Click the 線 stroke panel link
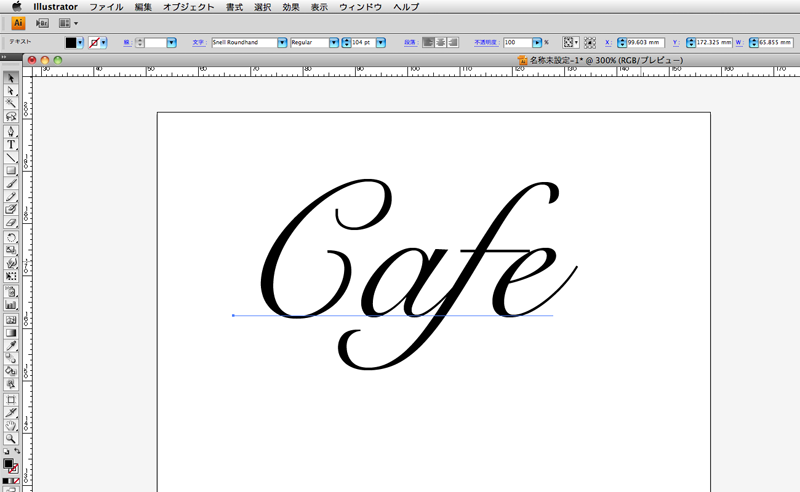 127,42
